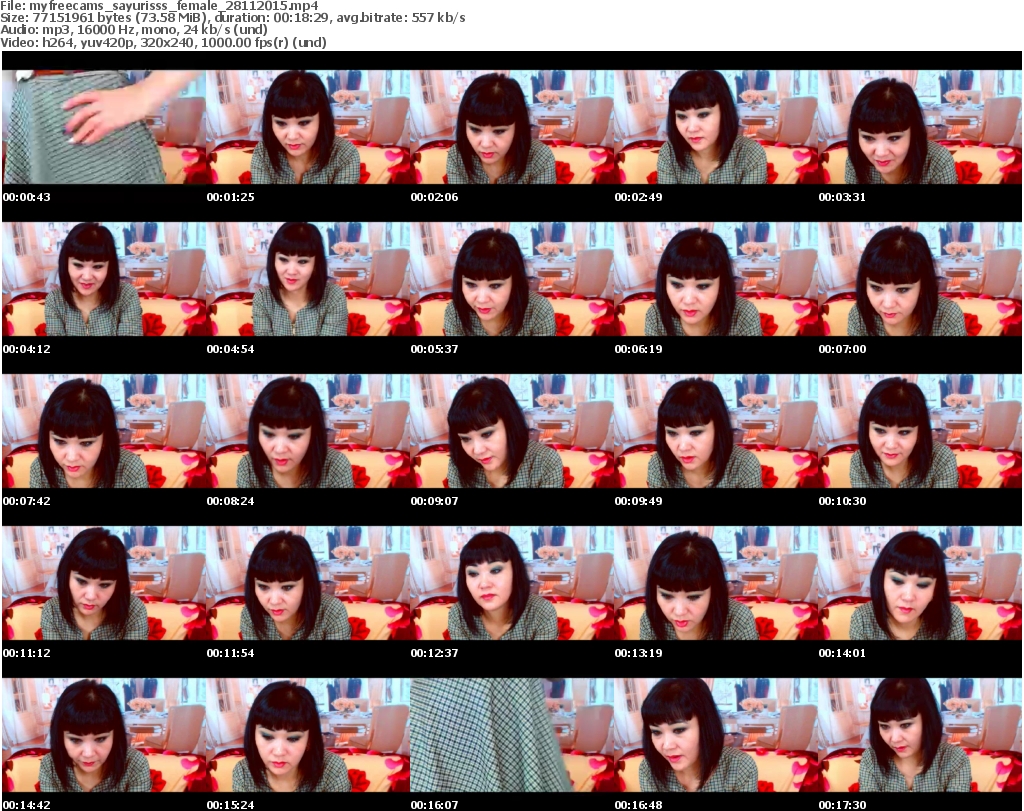
Task: Click the 00:12:37 timestamp label
Action: click(434, 653)
